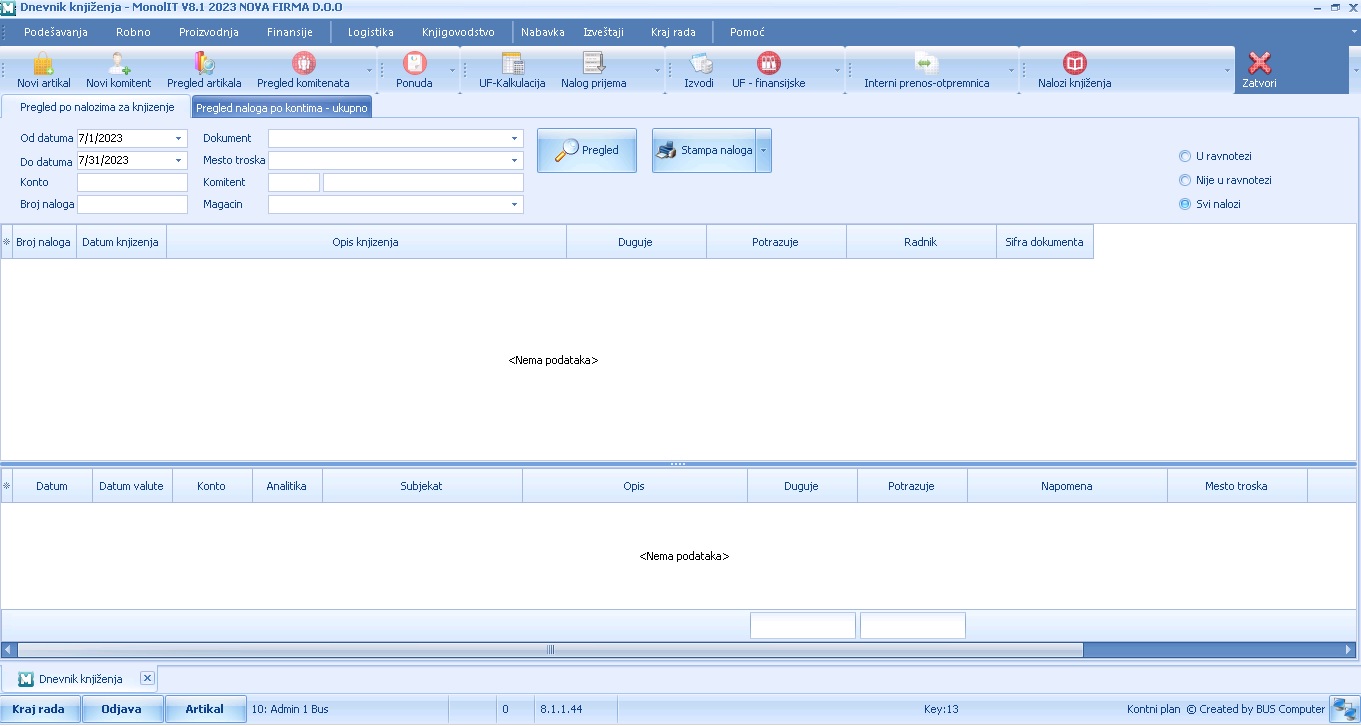
Task: Select Pregled po nalozima za knjizenje tab
Action: click(x=97, y=106)
